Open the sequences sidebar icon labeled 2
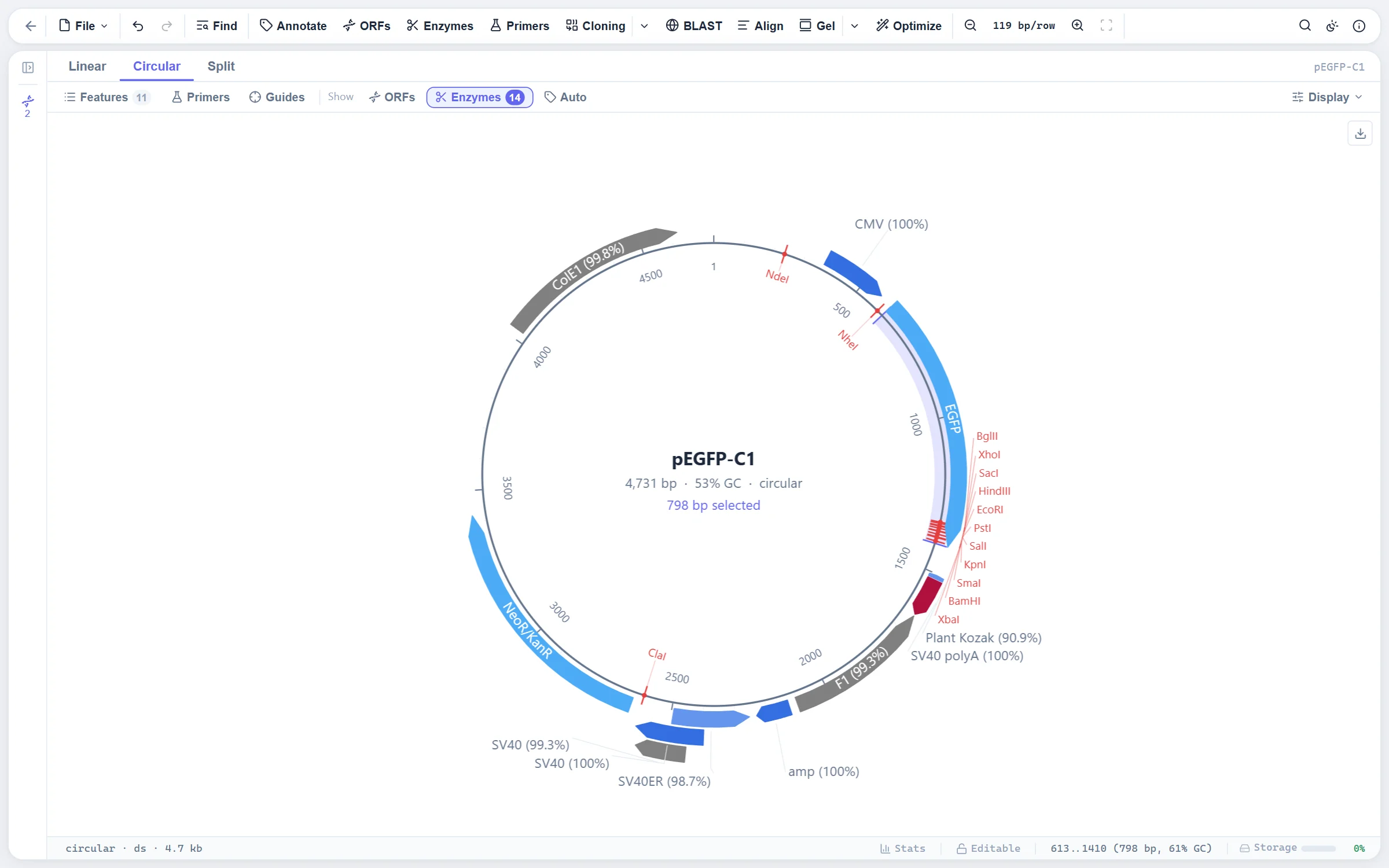 coord(28,106)
